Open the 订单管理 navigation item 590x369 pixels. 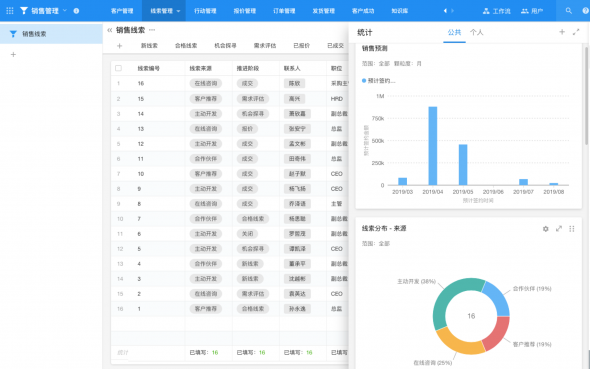[284, 11]
